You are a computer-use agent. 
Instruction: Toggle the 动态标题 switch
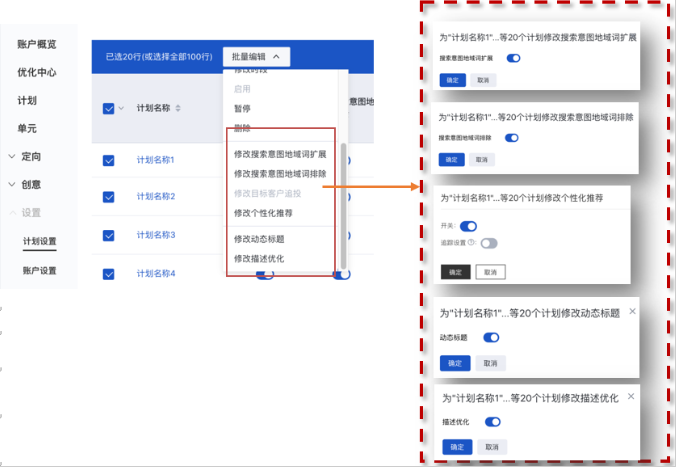click(x=491, y=337)
